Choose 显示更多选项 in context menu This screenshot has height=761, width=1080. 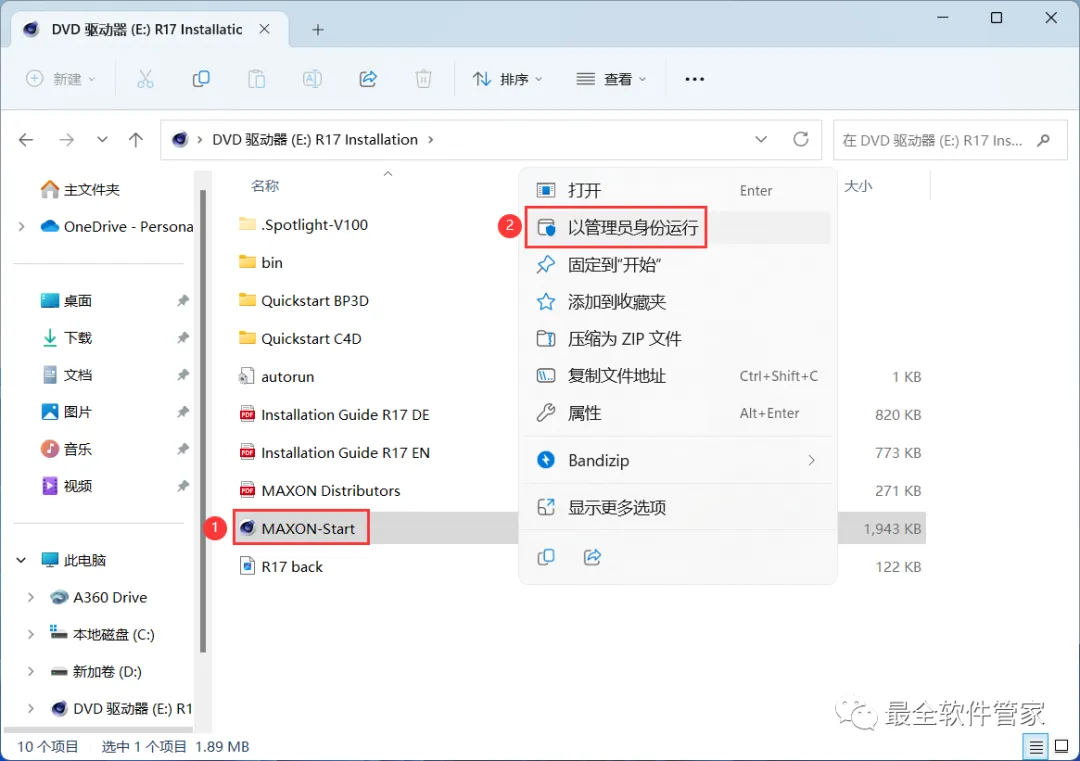coord(678,508)
